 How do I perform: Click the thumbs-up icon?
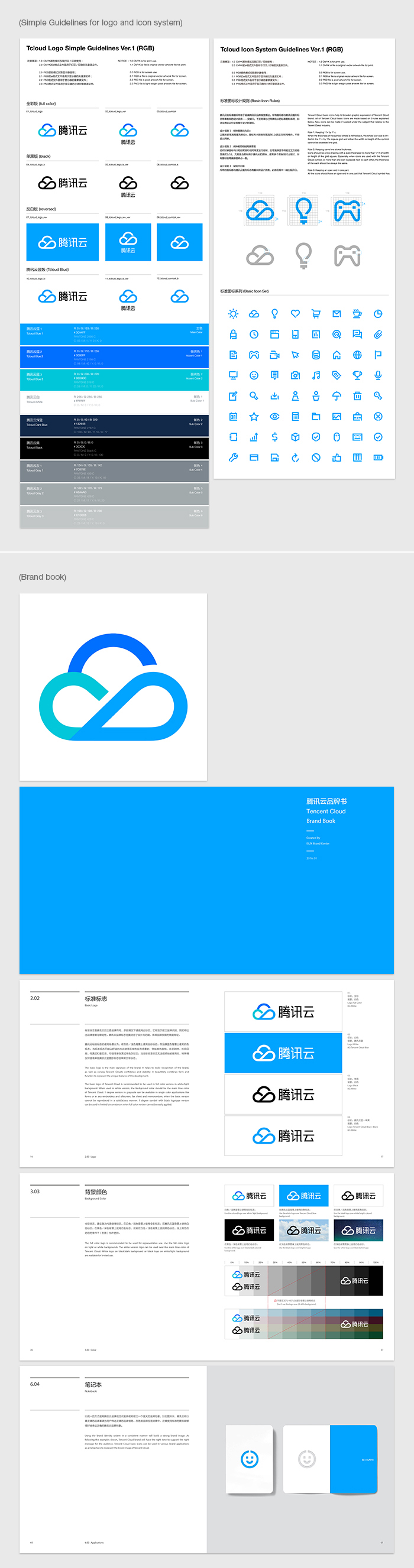pos(337,457)
